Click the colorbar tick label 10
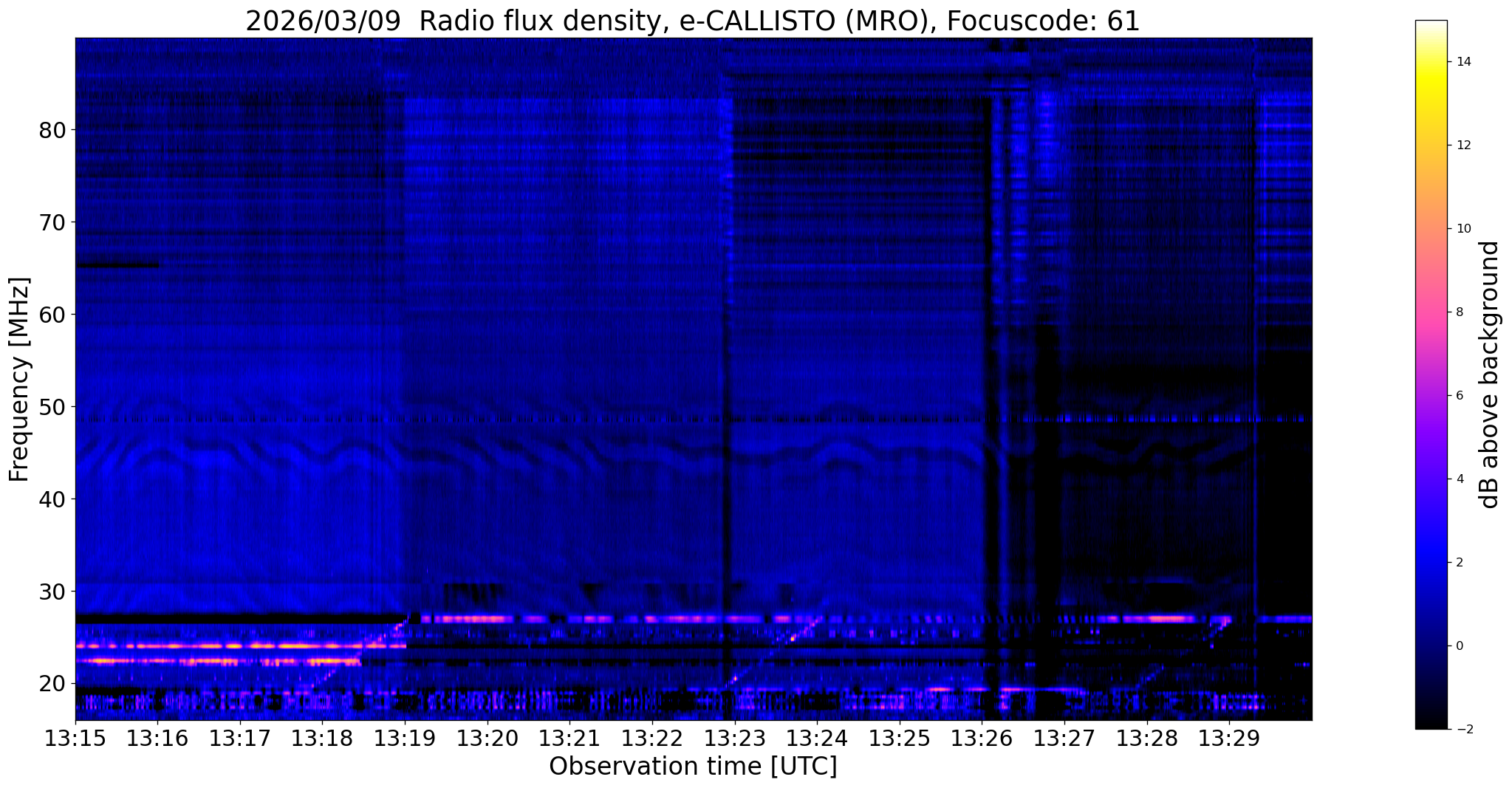Screen dimensions: 1512x788 click(x=1464, y=228)
